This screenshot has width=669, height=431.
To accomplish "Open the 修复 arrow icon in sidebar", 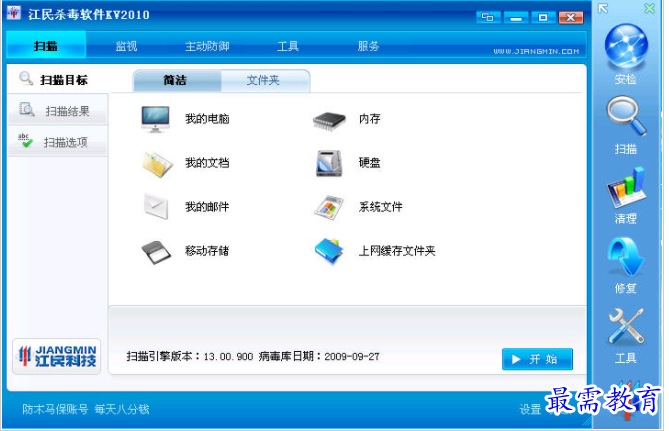I will click(626, 257).
